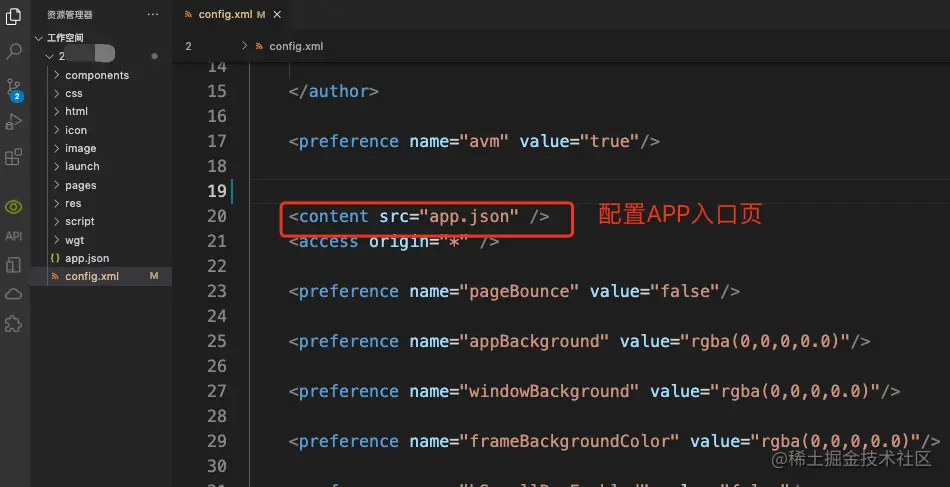This screenshot has width=950, height=487.
Task: Open the puzzle piece plugin icon
Action: tap(13, 323)
